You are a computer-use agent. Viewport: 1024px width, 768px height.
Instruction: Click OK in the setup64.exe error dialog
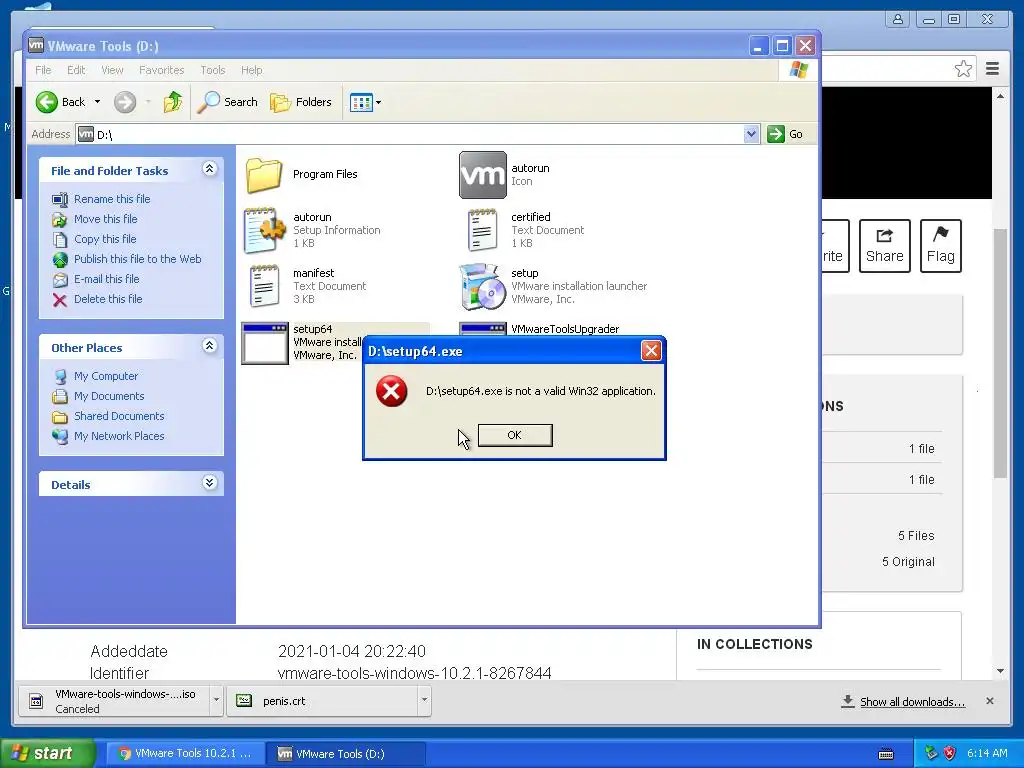click(515, 435)
